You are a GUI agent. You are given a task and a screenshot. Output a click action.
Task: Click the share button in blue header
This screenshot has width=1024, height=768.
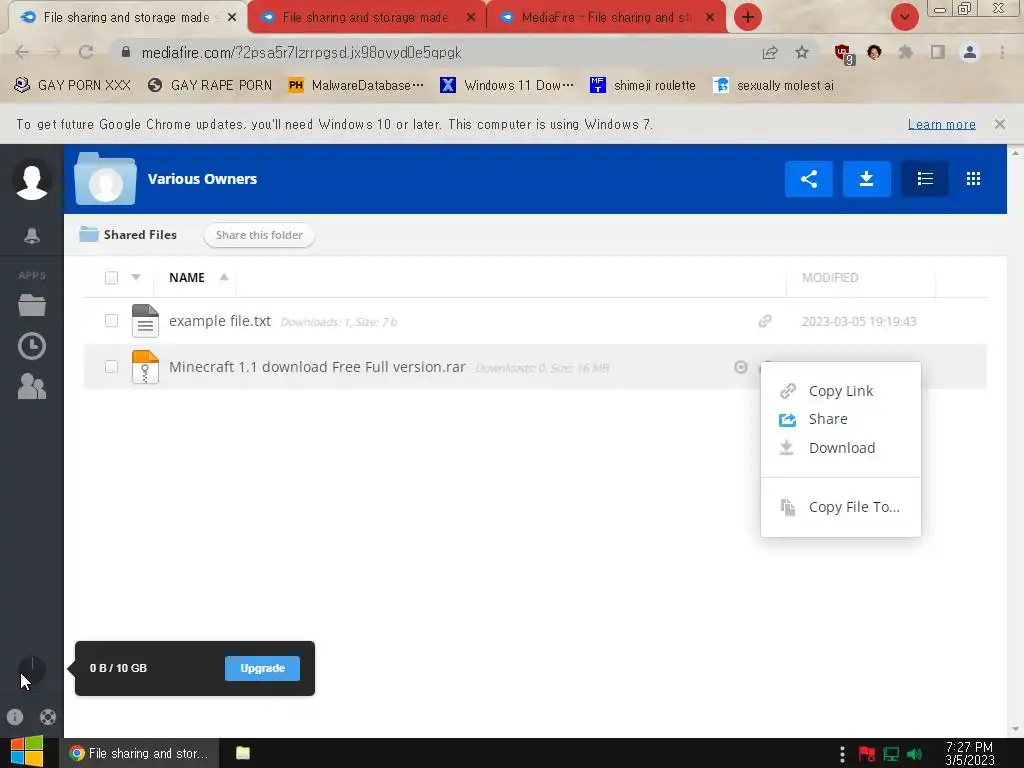click(x=808, y=179)
